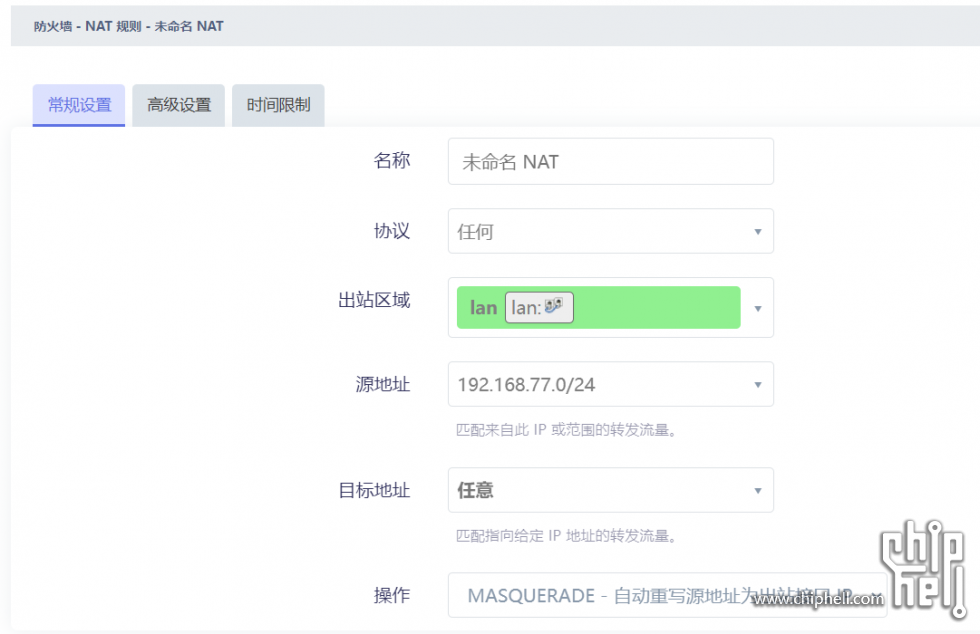Image resolution: width=980 pixels, height=634 pixels.
Task: Click the lan interface network icon
Action: pos(554,305)
